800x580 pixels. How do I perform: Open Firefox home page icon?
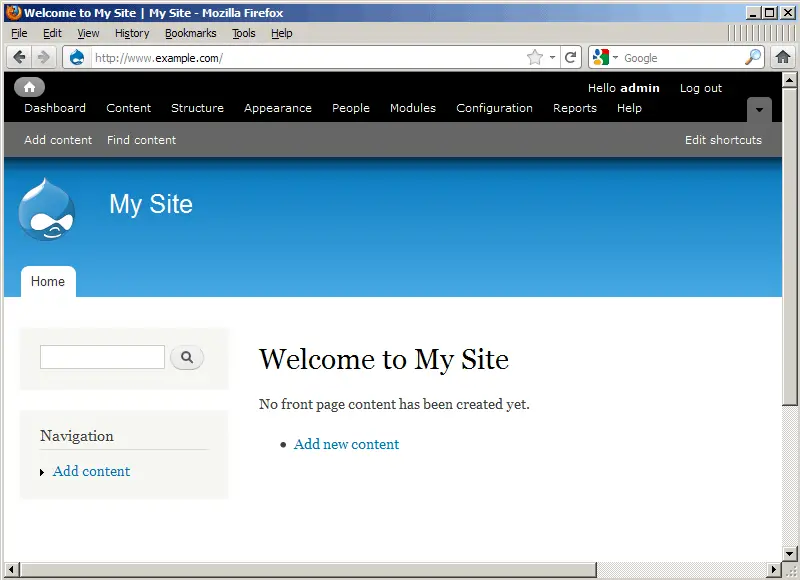point(783,57)
